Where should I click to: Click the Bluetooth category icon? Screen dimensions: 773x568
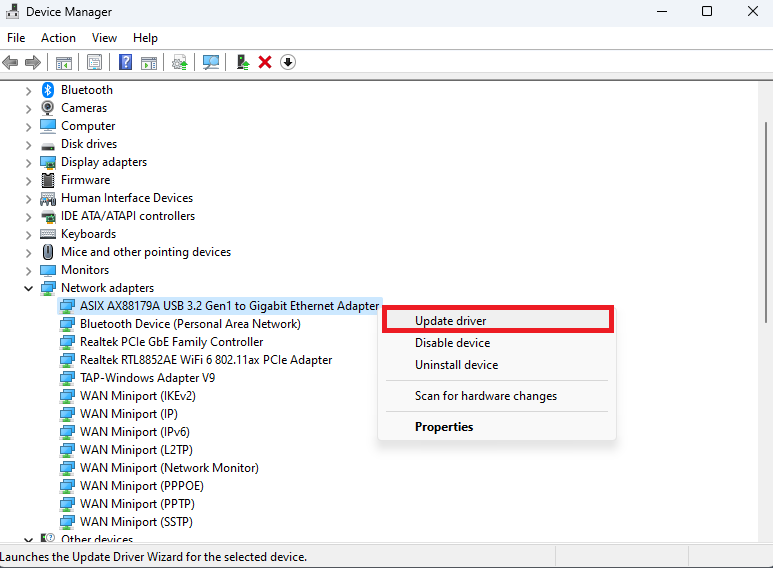48,90
